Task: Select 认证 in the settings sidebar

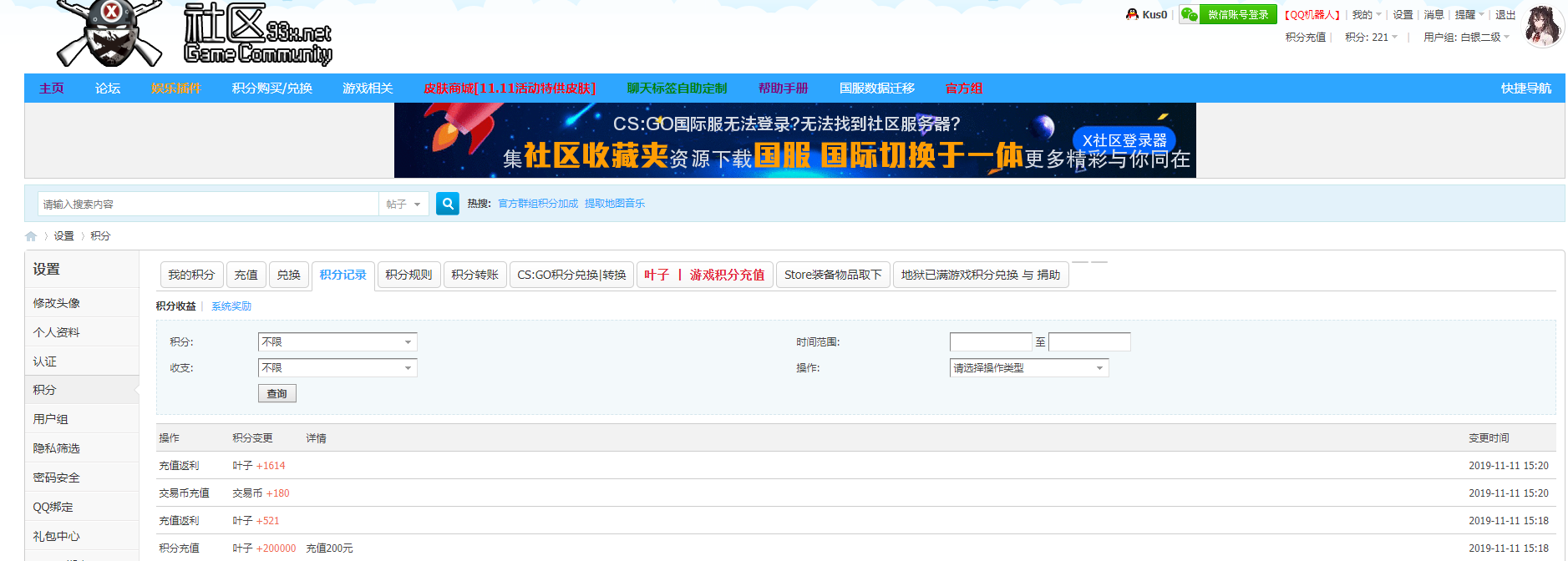Action: click(x=82, y=361)
